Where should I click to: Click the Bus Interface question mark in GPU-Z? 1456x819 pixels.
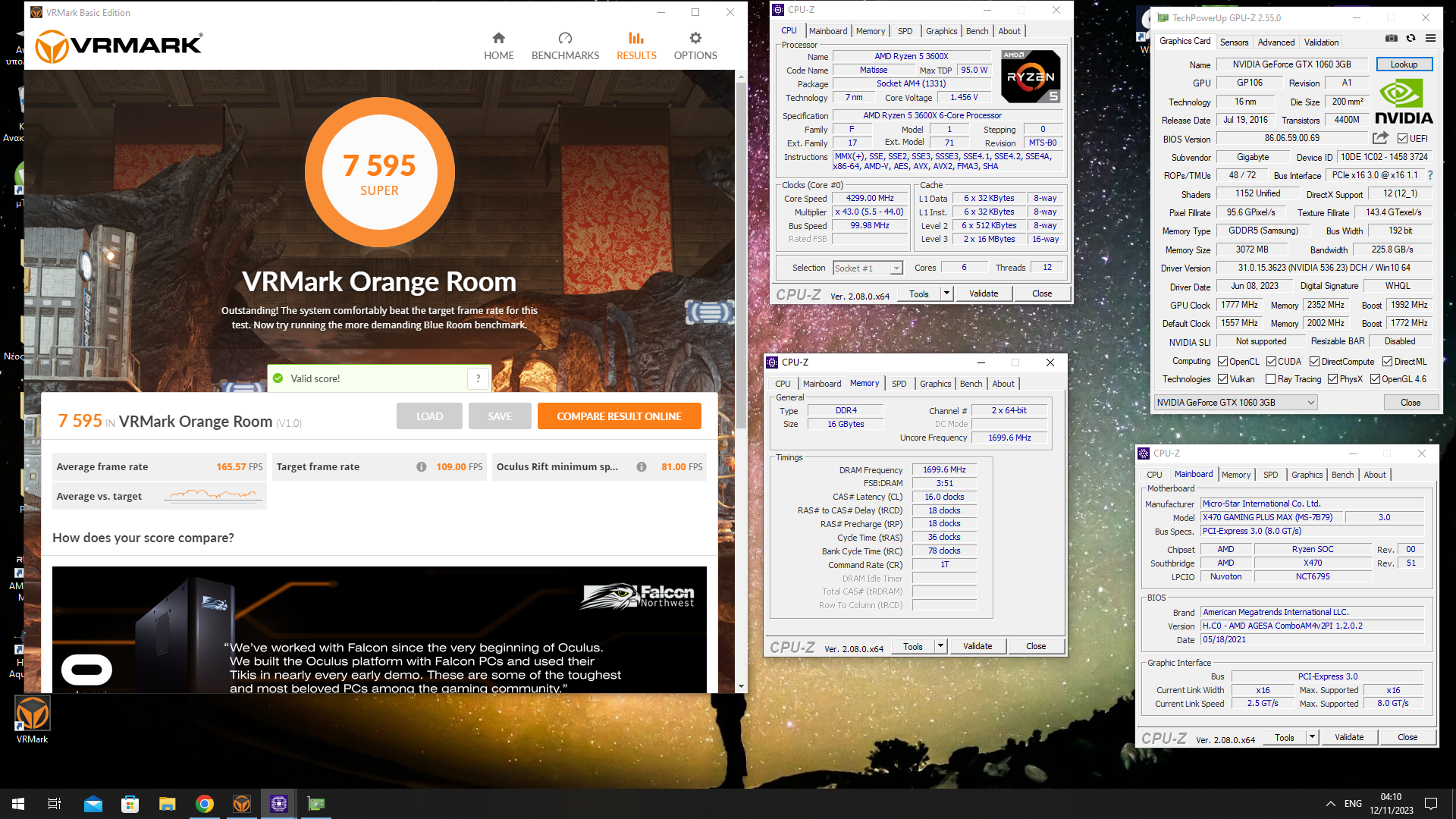pos(1430,175)
